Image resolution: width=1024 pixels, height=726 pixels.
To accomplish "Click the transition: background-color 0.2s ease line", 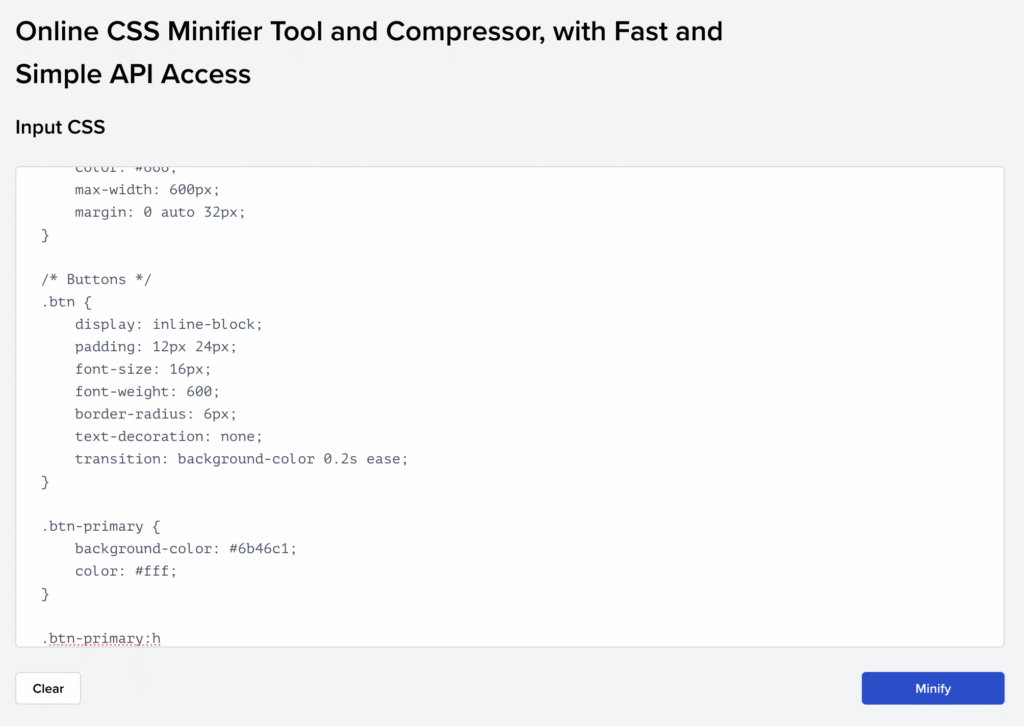I will coord(240,458).
